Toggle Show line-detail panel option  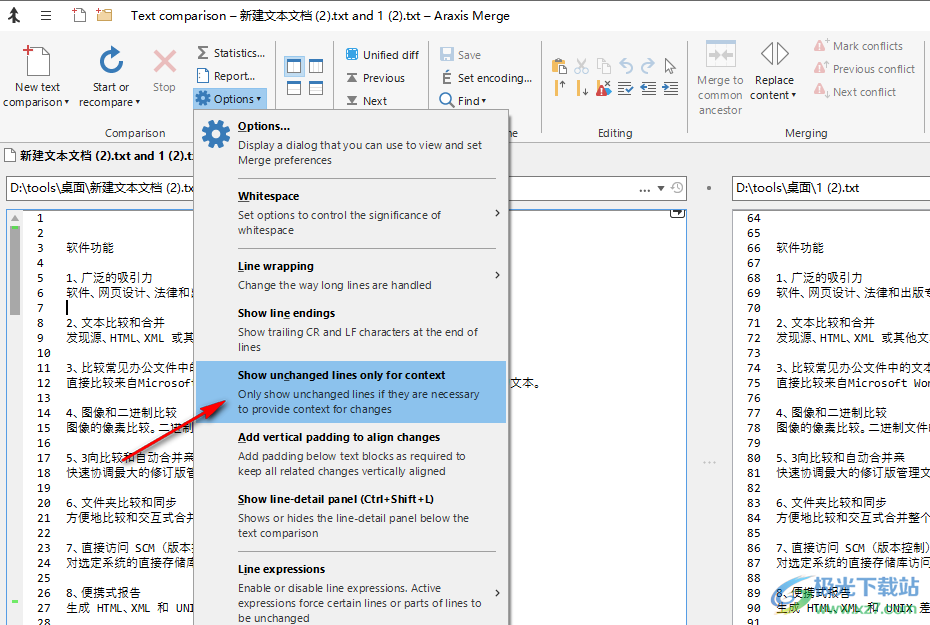(x=352, y=516)
